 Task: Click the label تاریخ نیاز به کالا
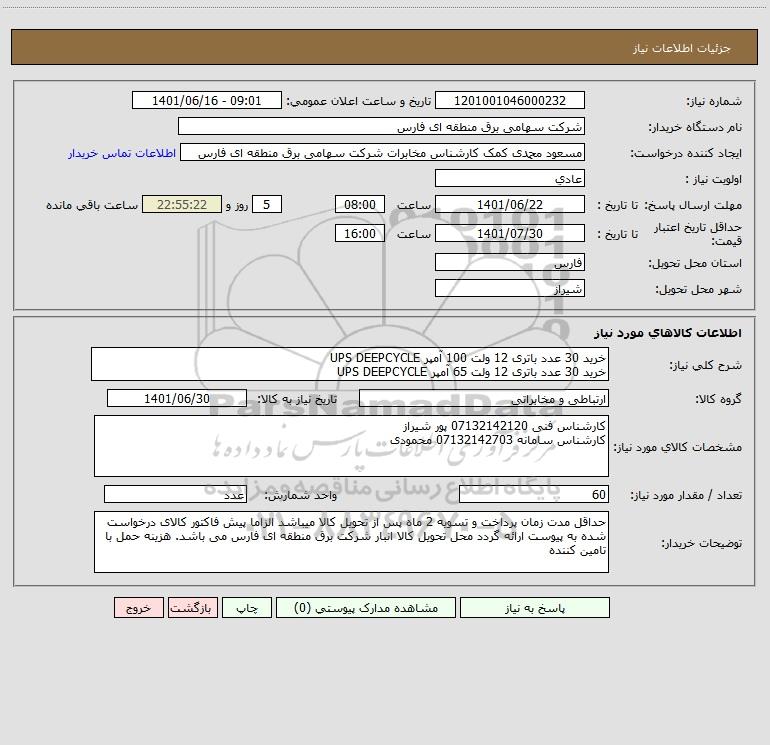297,399
